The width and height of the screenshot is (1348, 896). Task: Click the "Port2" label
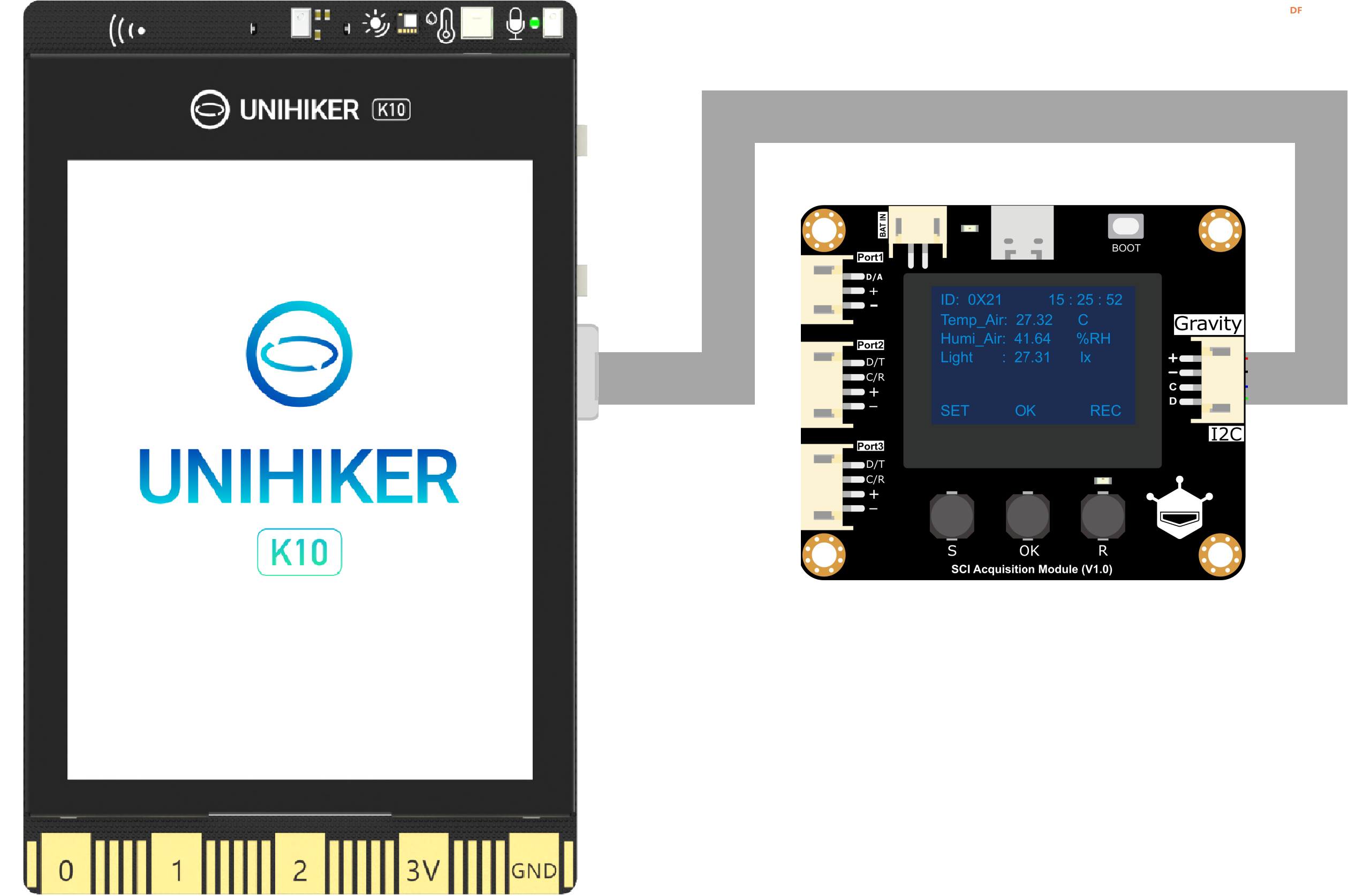870,345
